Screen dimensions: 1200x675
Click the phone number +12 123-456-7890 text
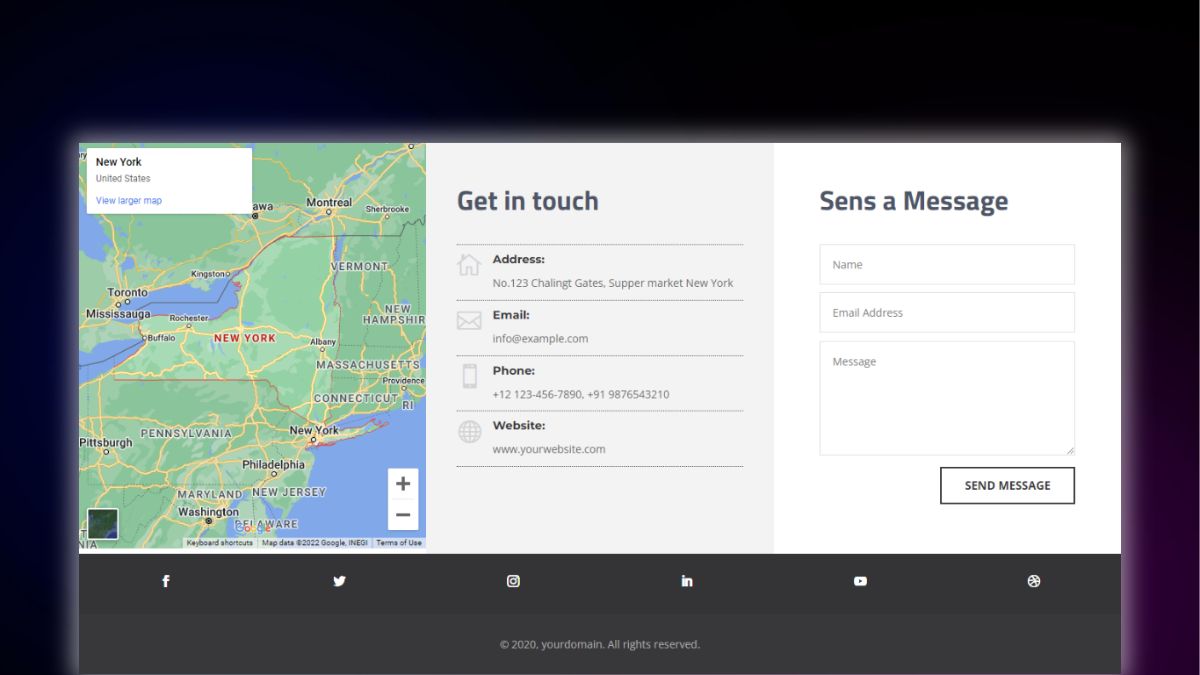pos(538,395)
